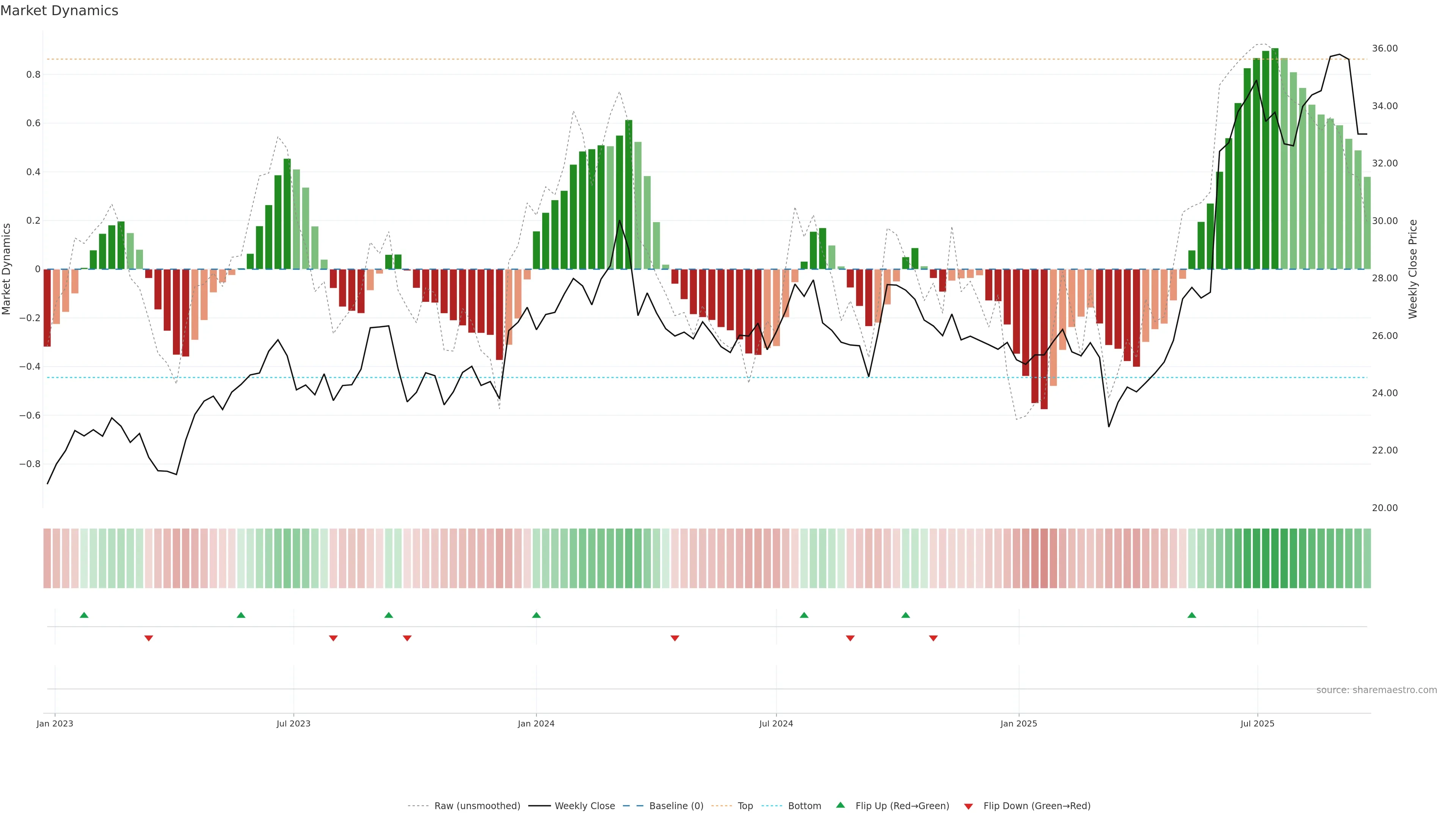The image size is (1456, 819).
Task: Toggle Weekly Close legend entry
Action: point(584,806)
